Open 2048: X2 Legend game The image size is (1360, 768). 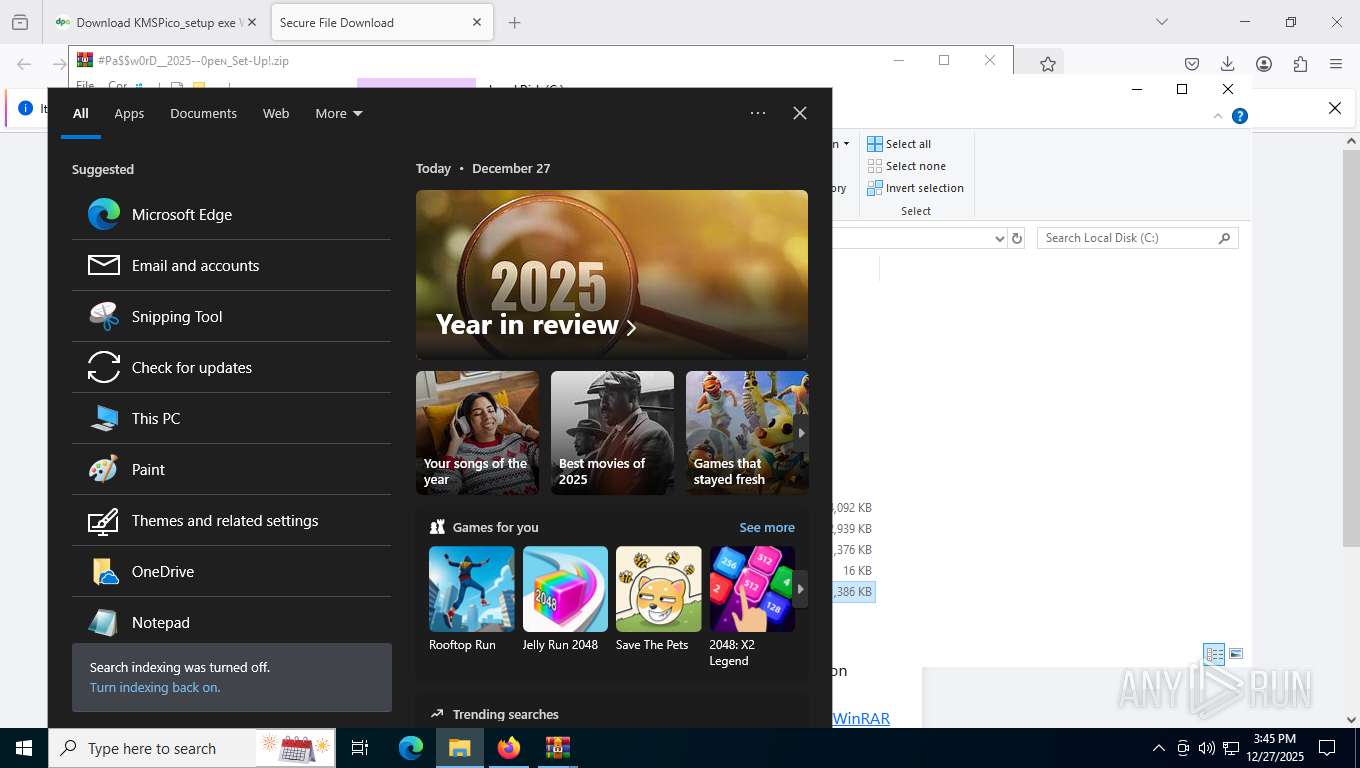(x=752, y=606)
